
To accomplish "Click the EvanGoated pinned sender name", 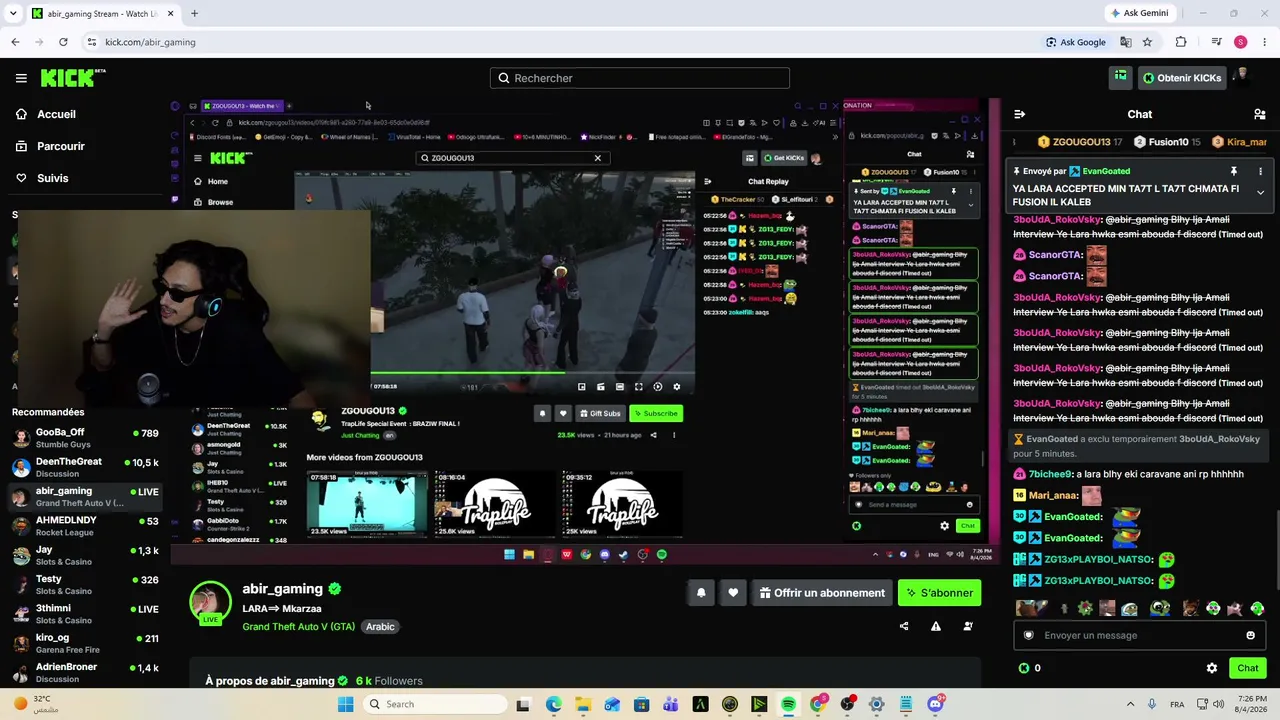I will tap(1105, 172).
